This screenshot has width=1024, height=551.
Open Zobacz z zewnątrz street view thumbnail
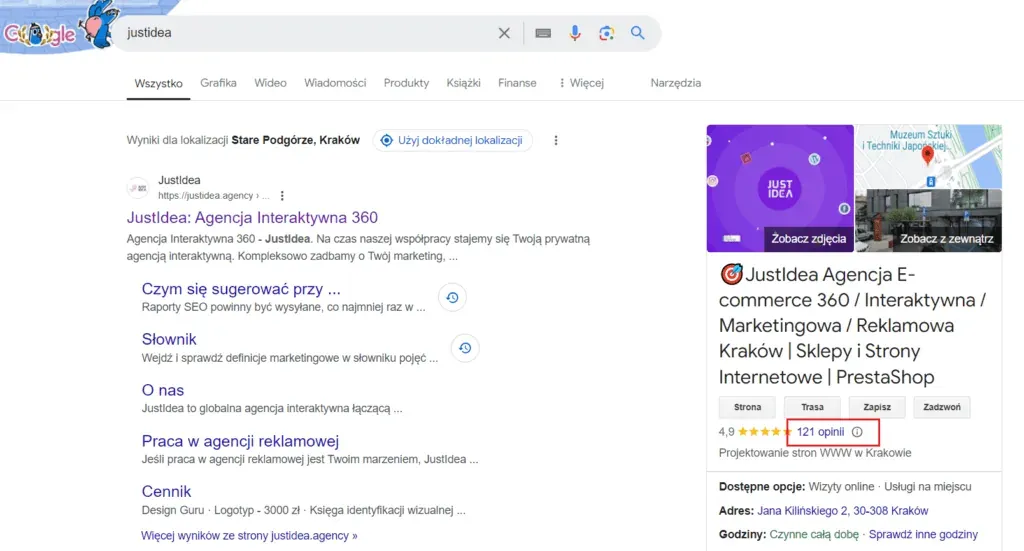coord(929,221)
